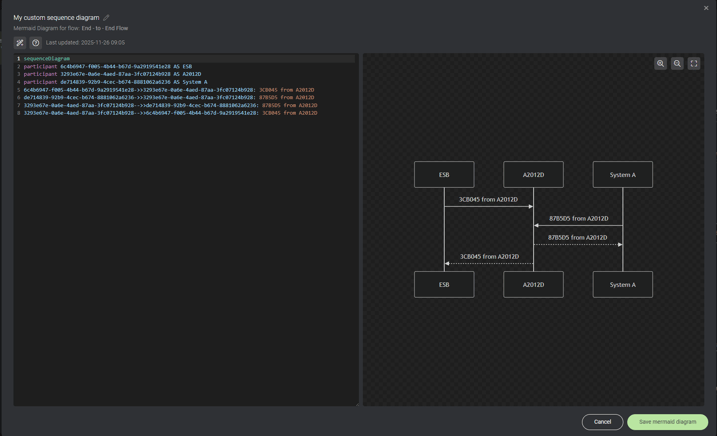This screenshot has width=717, height=436.
Task: Open the help question mark icon
Action: click(x=36, y=43)
